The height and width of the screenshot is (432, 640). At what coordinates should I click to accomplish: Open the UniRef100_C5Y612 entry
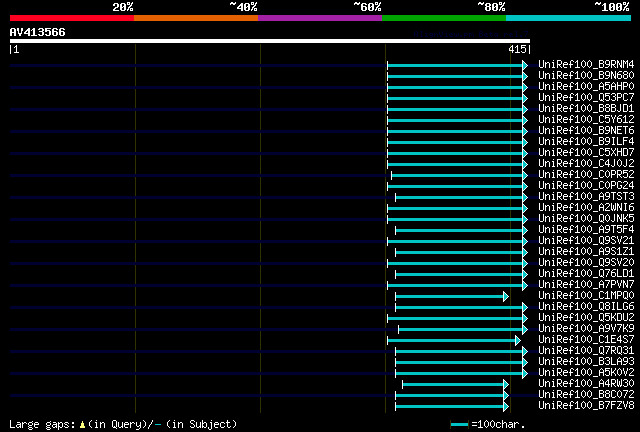point(586,120)
